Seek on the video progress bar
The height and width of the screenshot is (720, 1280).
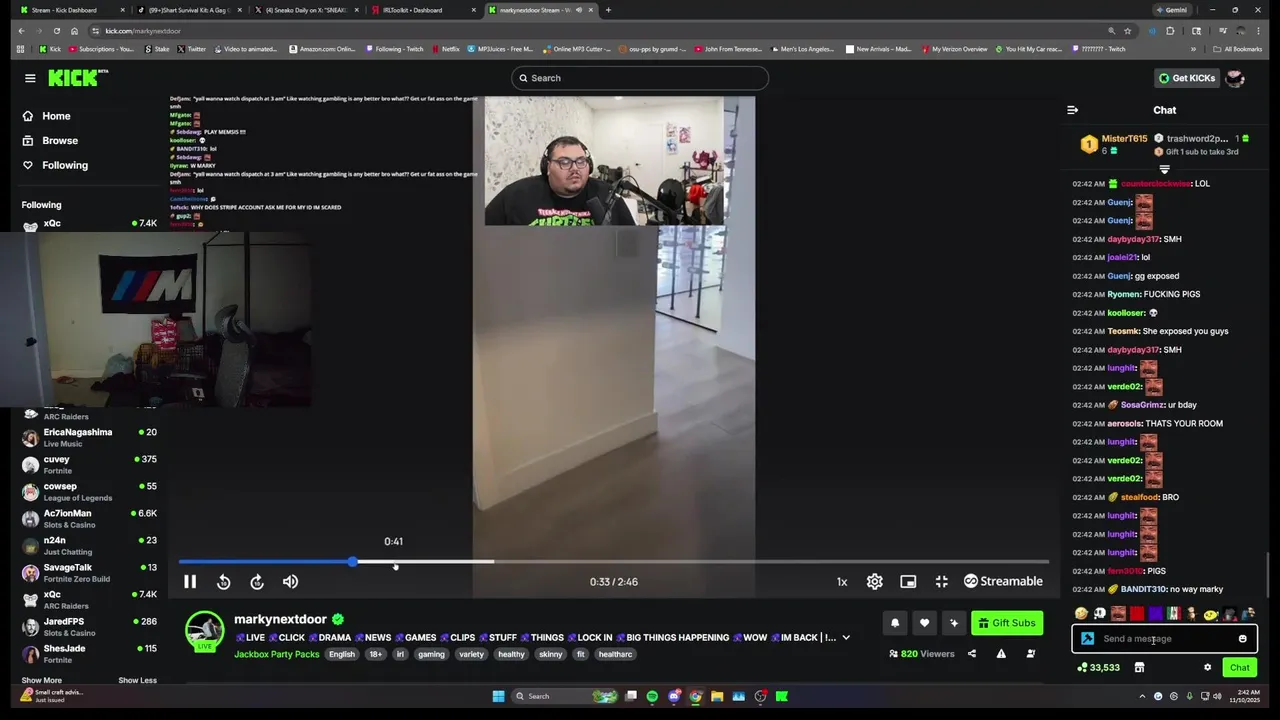613,562
